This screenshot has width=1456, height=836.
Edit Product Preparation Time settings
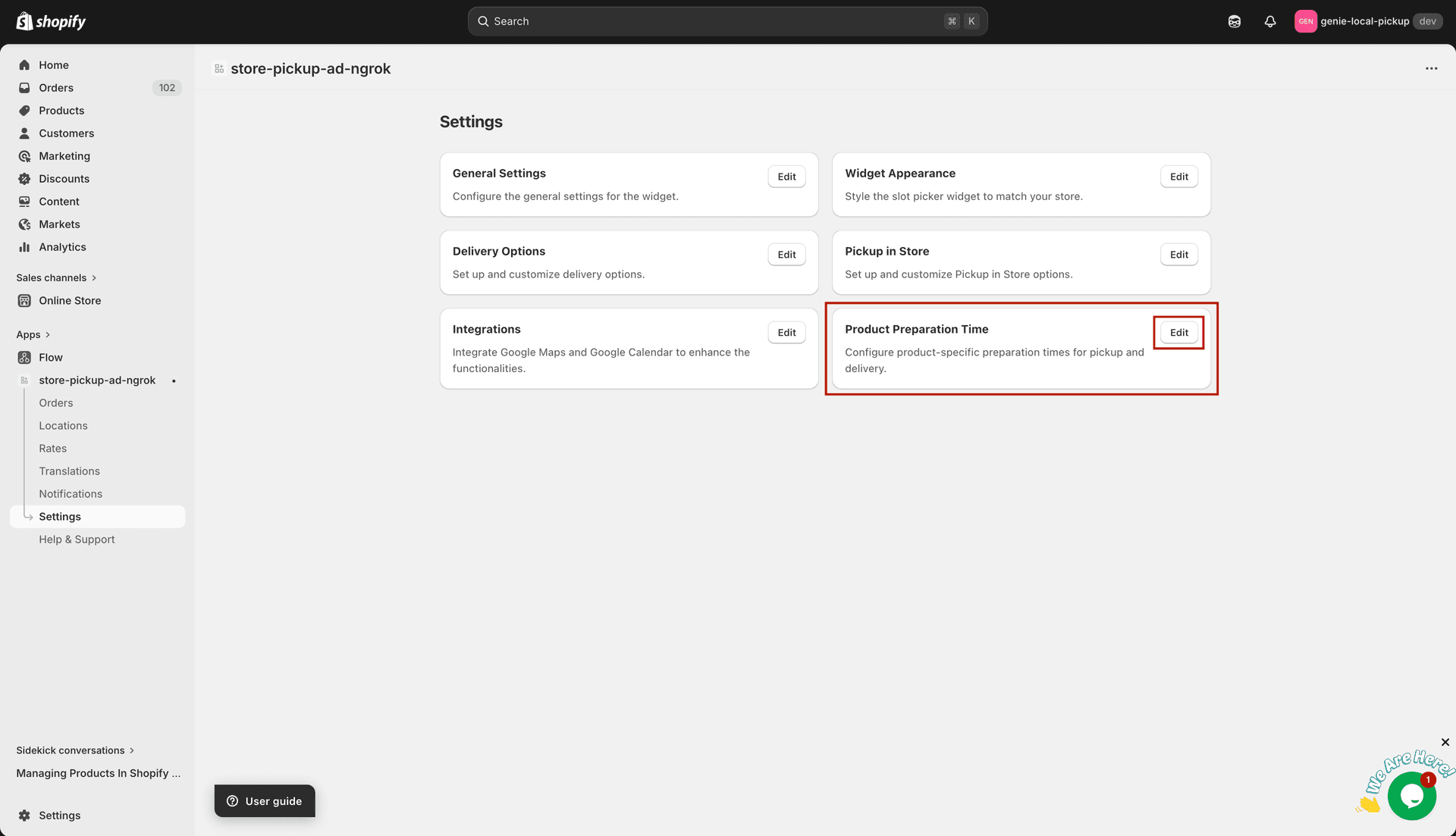tap(1178, 332)
